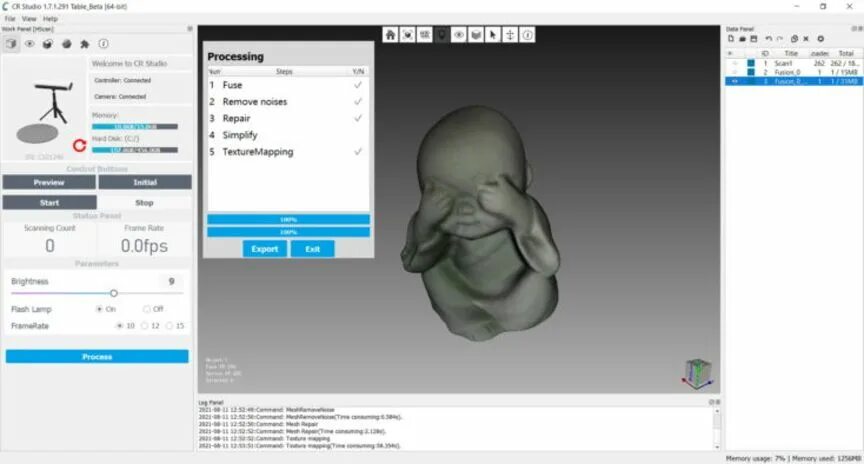Click the 'Remove noises' step row

pyautogui.click(x=288, y=102)
